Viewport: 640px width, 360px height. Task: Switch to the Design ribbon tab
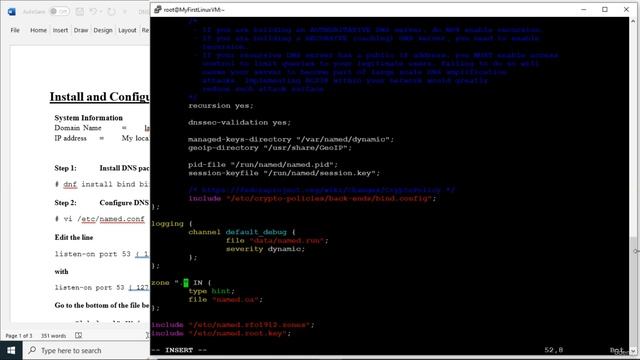[103, 30]
